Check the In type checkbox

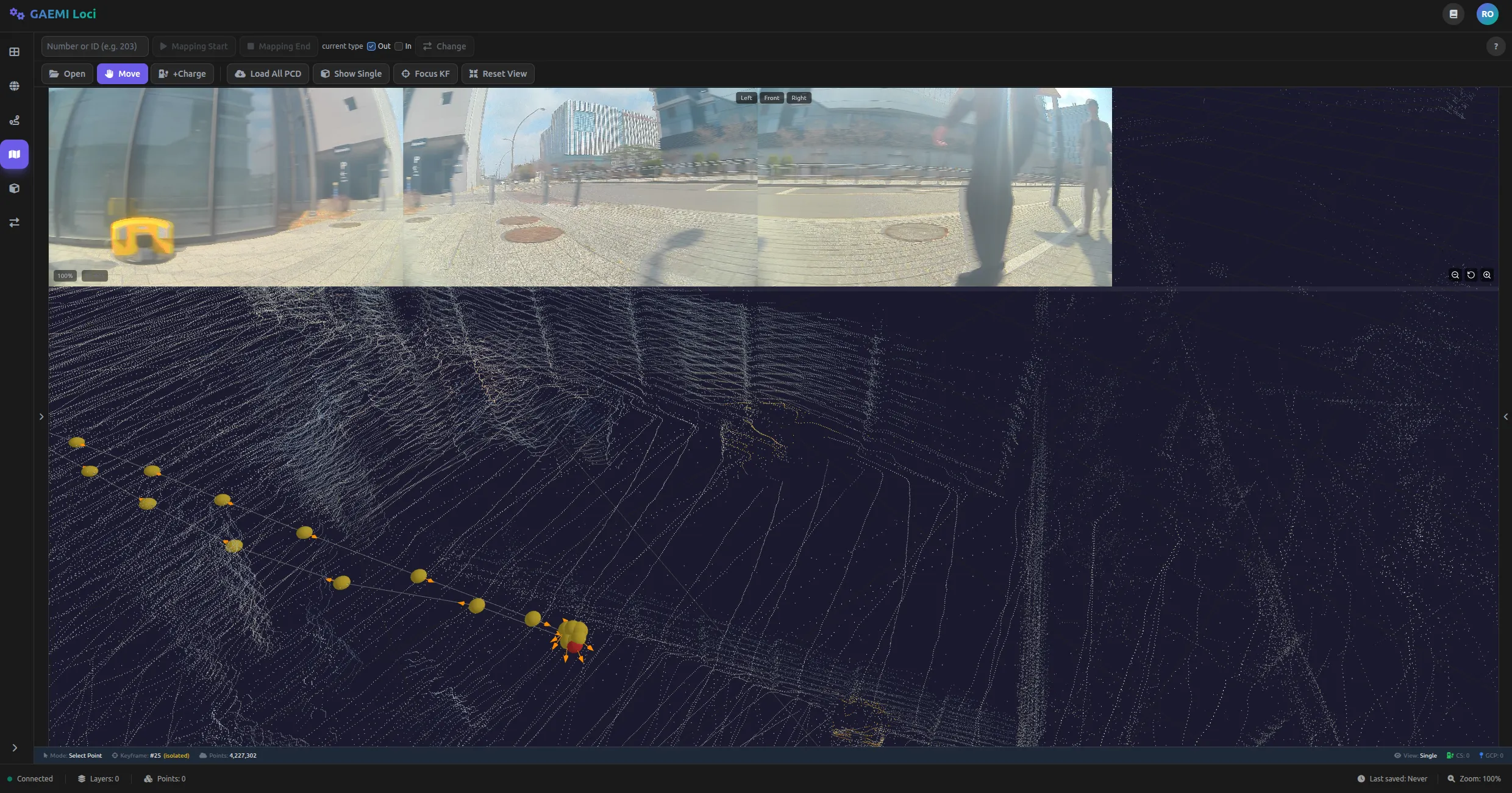click(399, 46)
